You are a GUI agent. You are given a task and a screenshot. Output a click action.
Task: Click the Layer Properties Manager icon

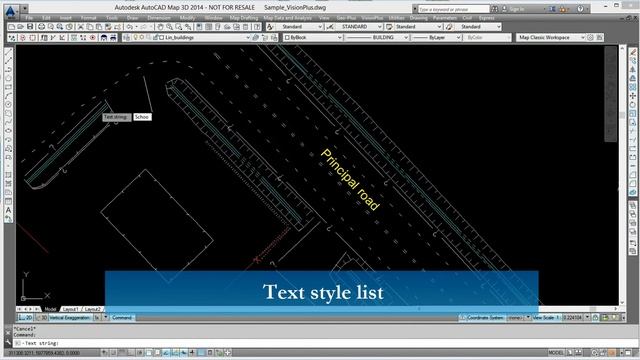click(x=127, y=38)
